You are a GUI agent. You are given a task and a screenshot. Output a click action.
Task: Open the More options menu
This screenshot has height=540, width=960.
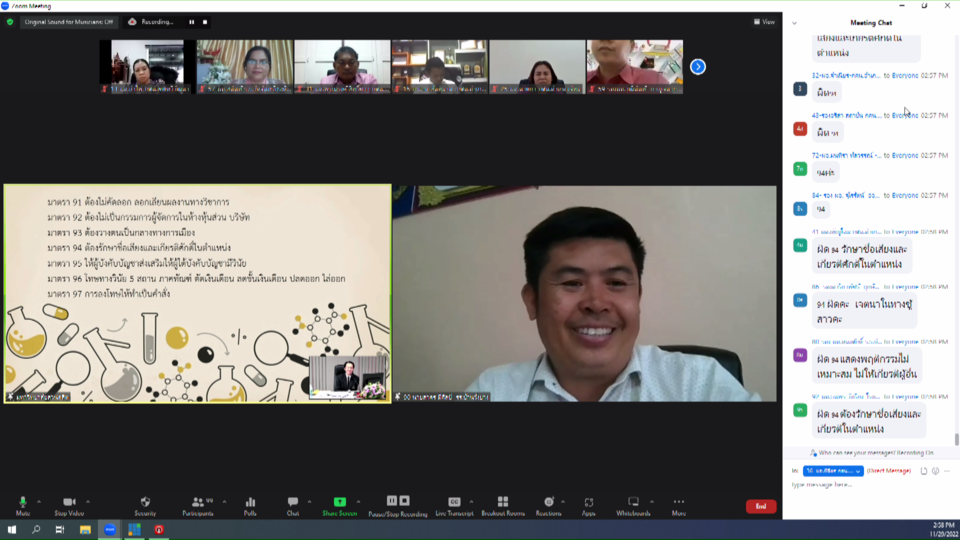678,506
